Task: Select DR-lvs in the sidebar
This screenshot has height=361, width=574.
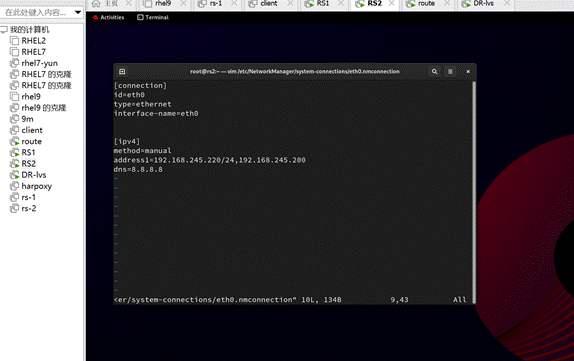Action: coord(34,175)
